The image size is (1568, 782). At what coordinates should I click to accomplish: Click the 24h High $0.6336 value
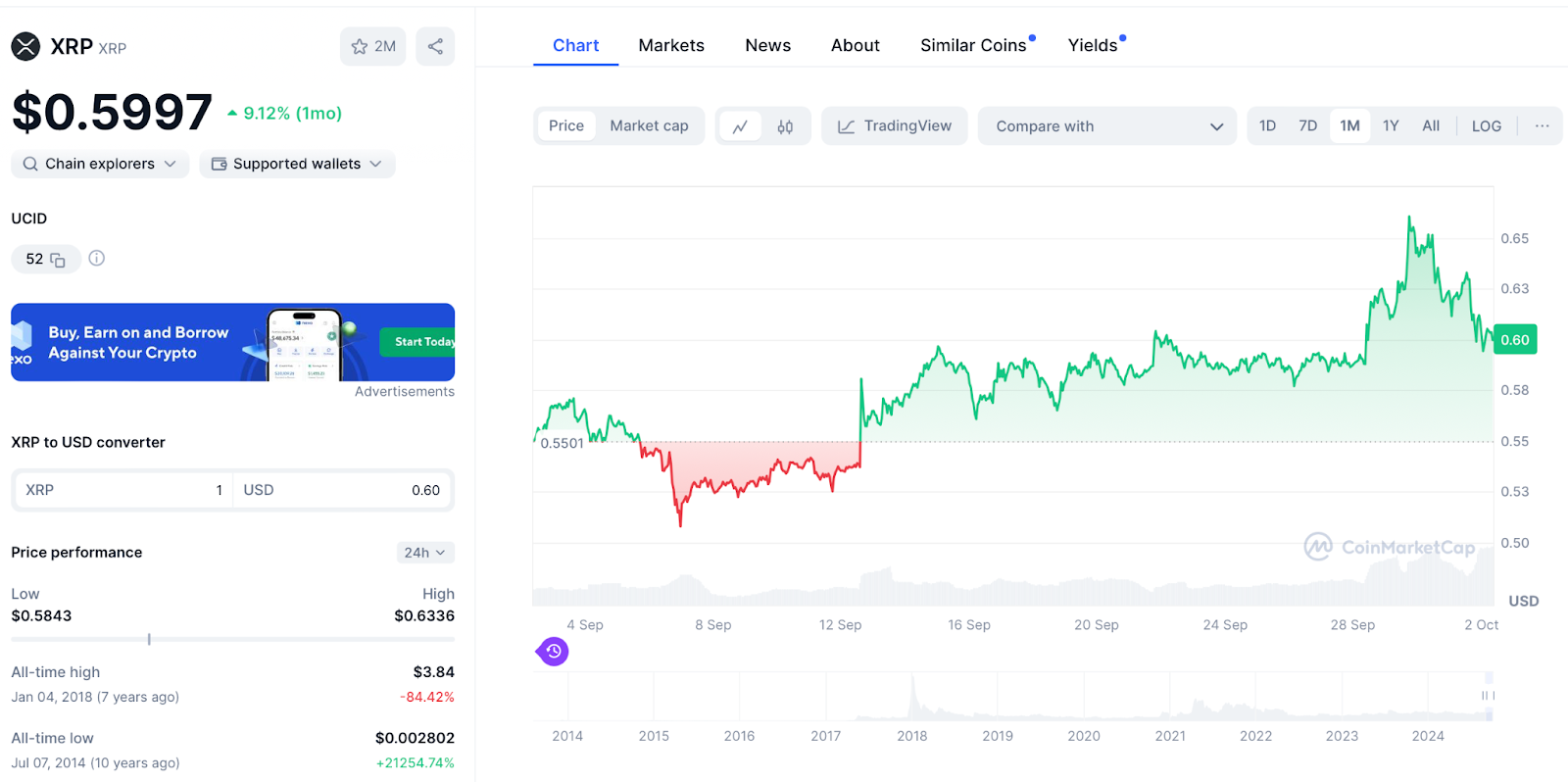[x=424, y=615]
